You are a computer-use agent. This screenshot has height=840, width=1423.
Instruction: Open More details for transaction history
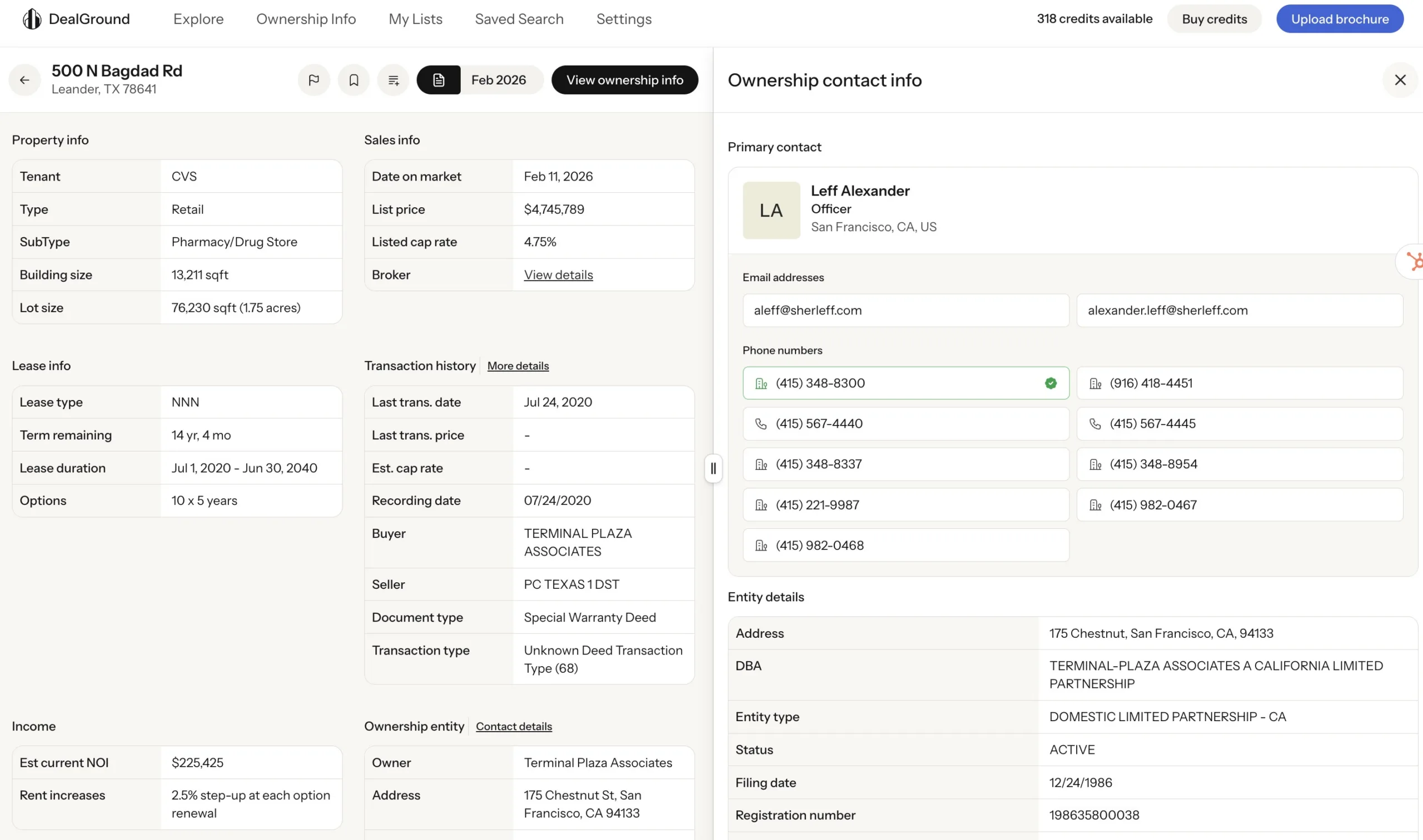pos(518,366)
